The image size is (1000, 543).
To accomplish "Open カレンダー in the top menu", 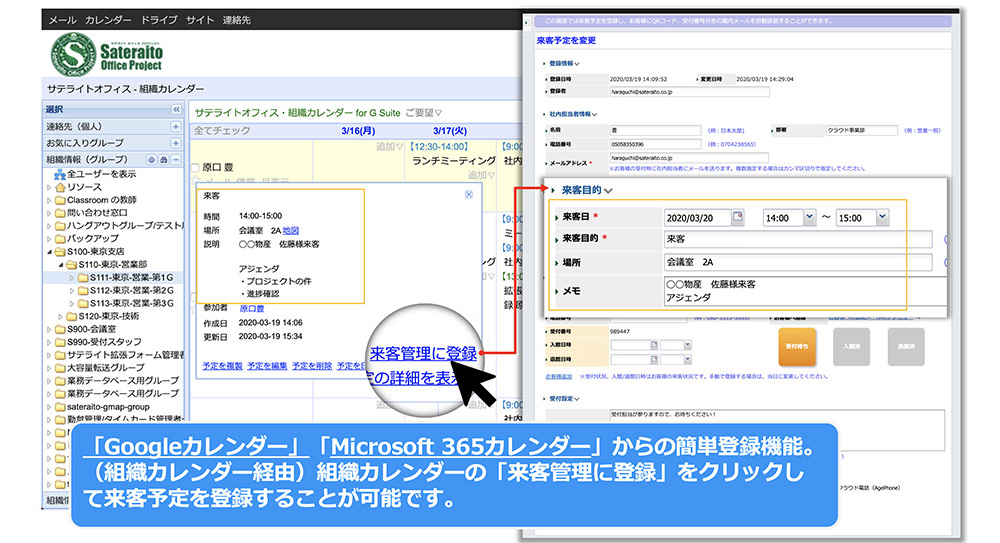I will (x=108, y=20).
